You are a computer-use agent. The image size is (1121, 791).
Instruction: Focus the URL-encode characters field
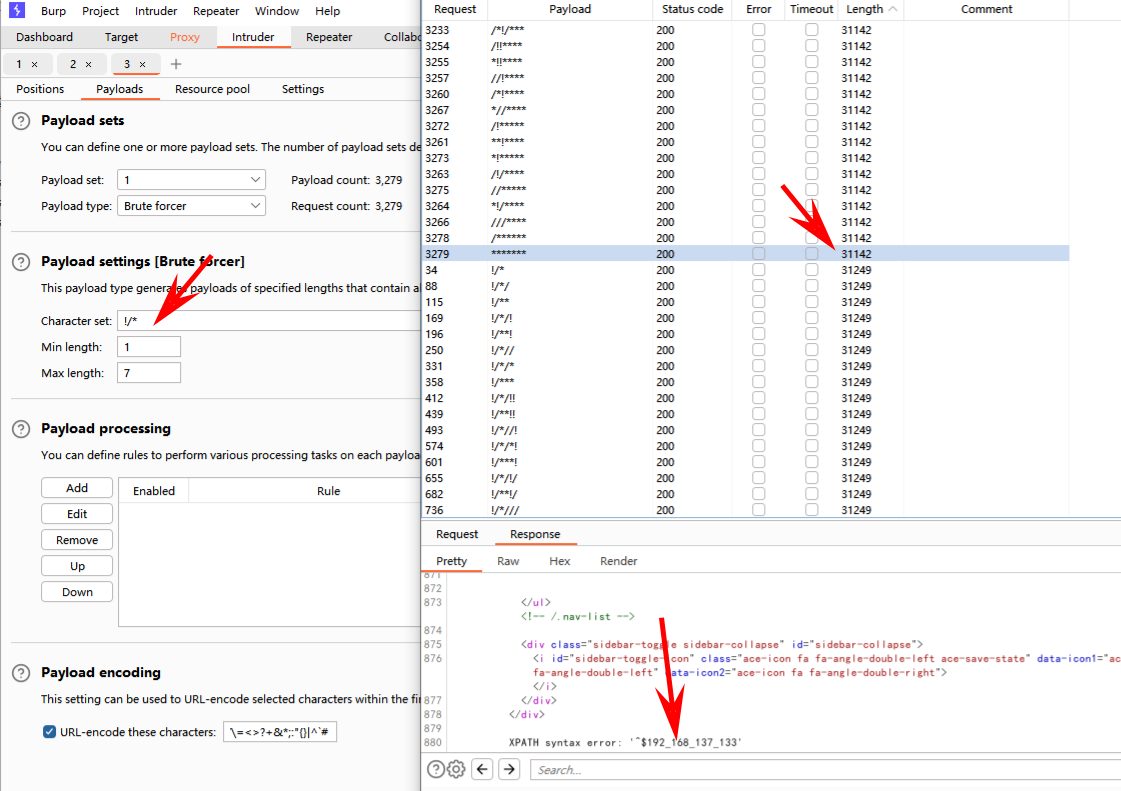tap(280, 732)
